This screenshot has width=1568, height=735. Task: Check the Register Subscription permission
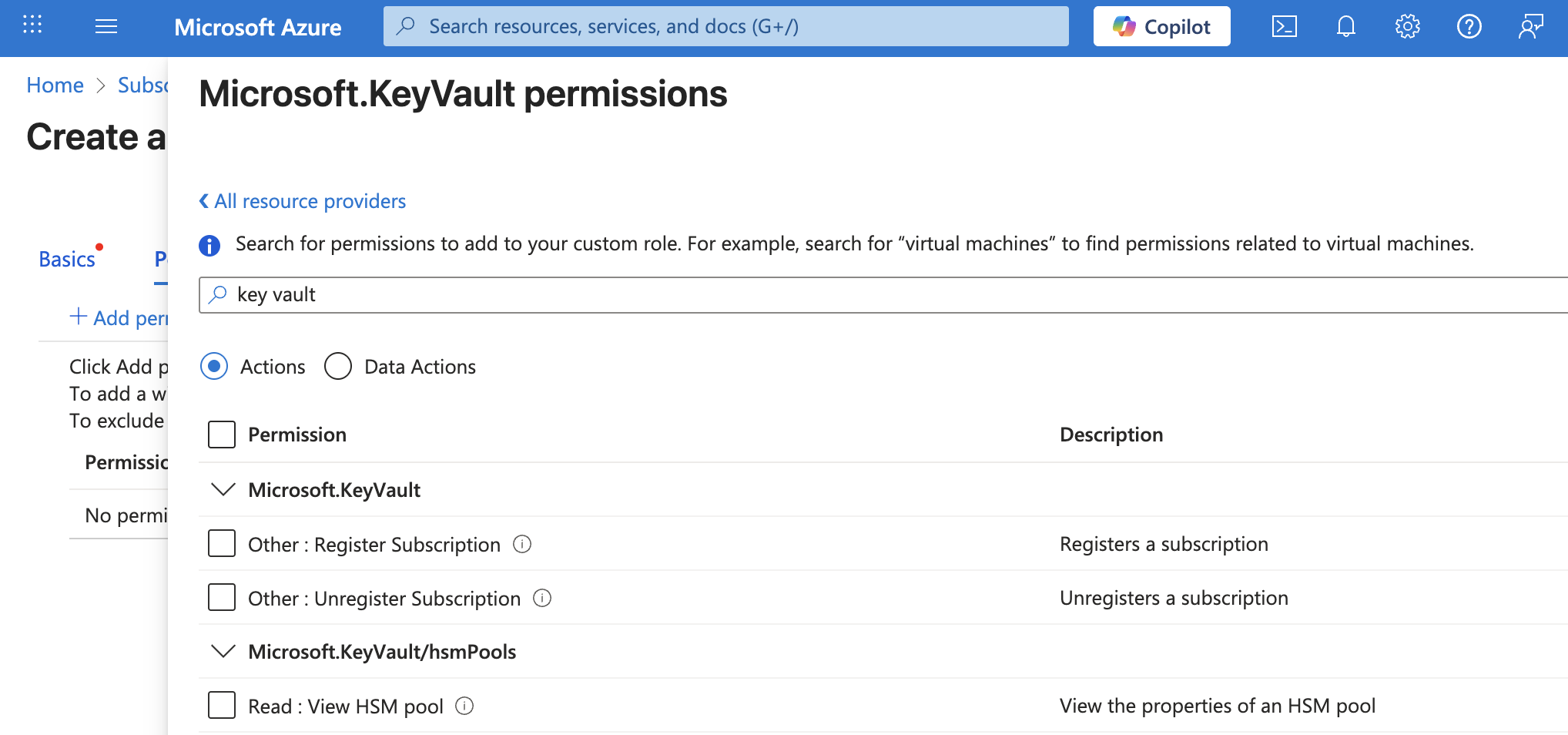tap(222, 544)
